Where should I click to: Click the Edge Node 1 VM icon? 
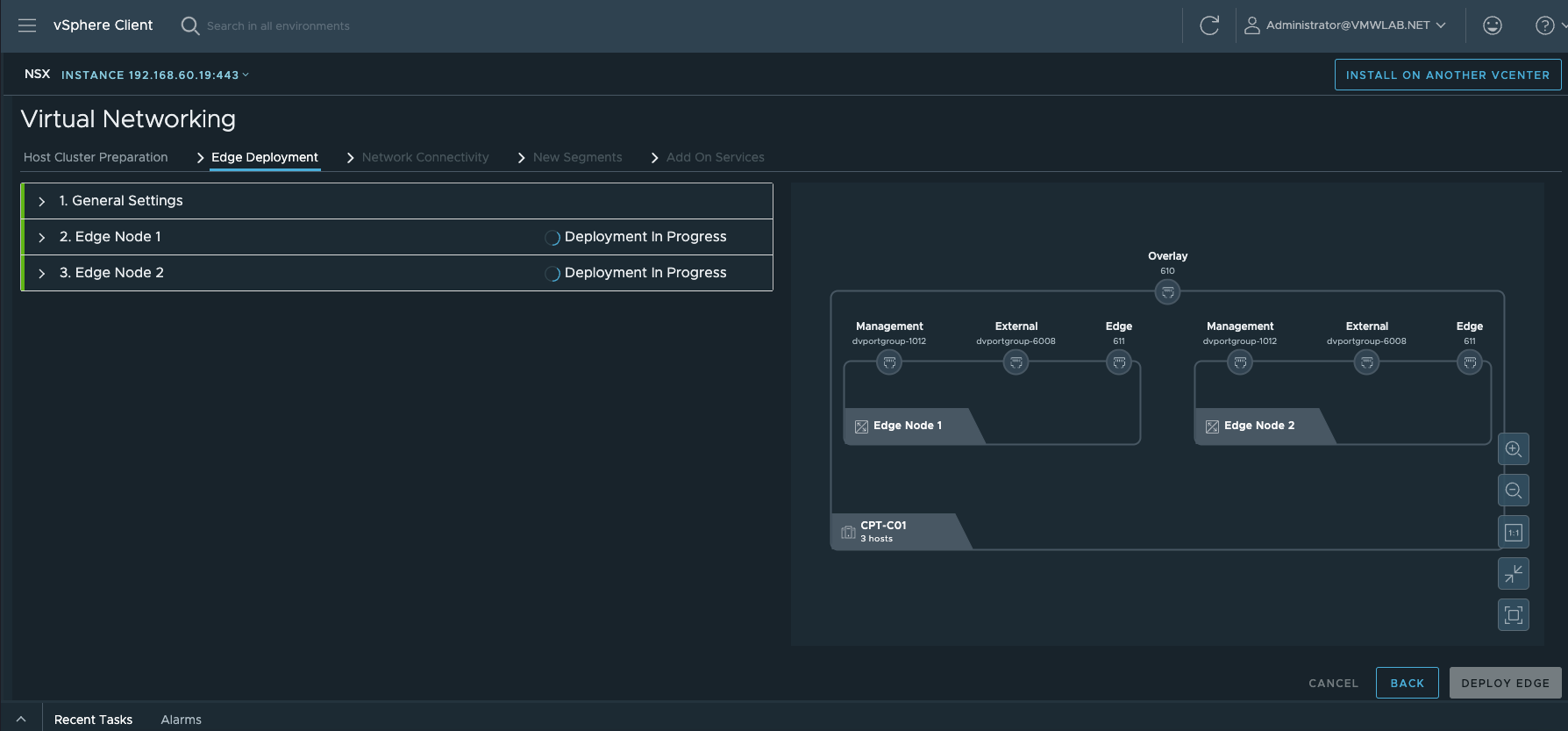pyautogui.click(x=861, y=426)
